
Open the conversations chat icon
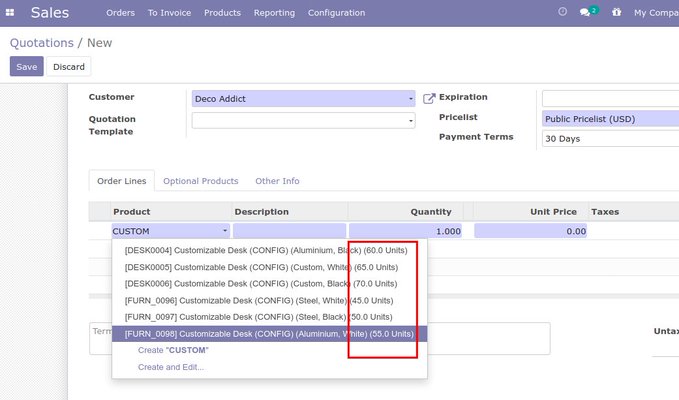click(x=585, y=12)
